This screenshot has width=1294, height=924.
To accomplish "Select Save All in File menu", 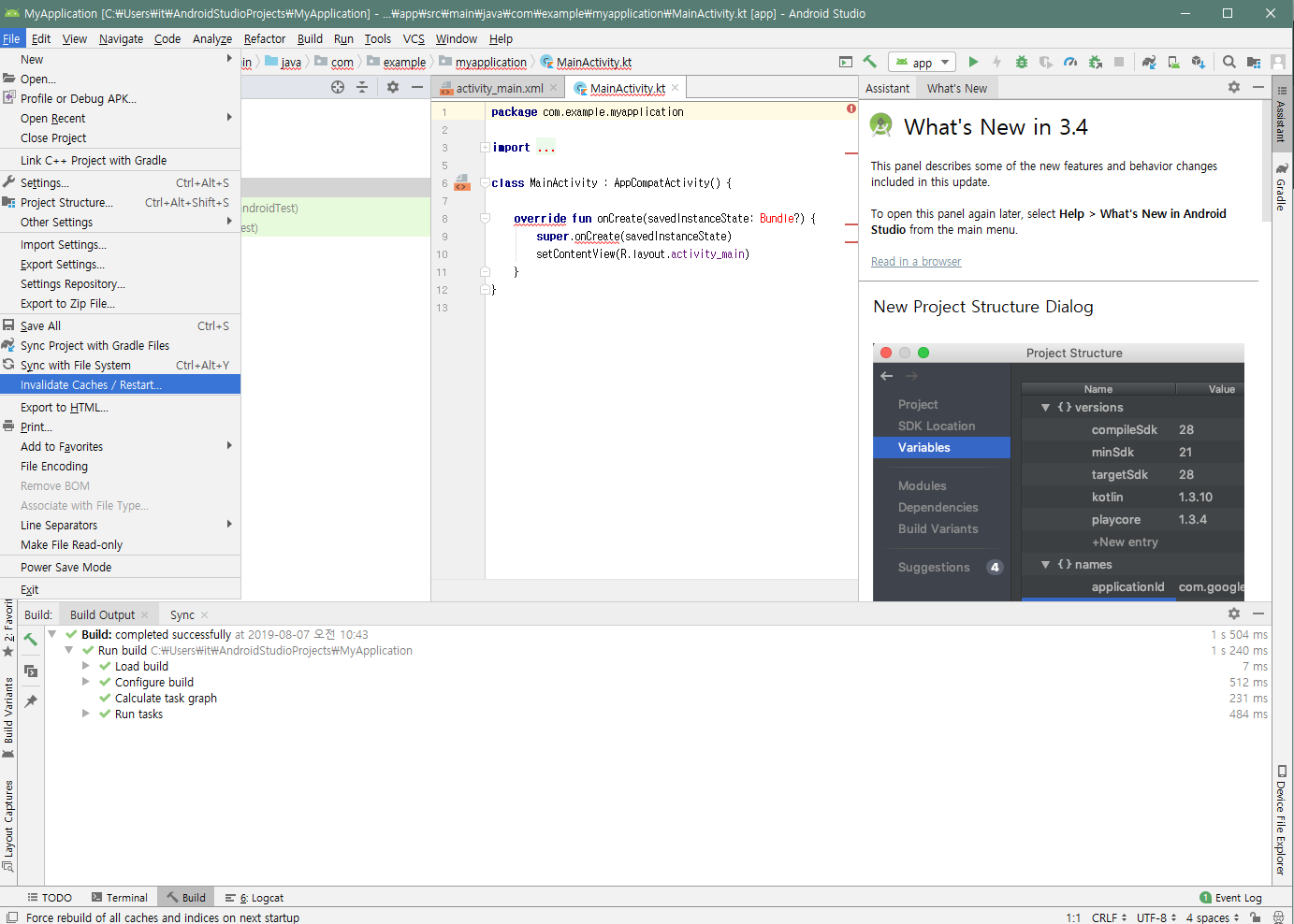I will coord(120,325).
